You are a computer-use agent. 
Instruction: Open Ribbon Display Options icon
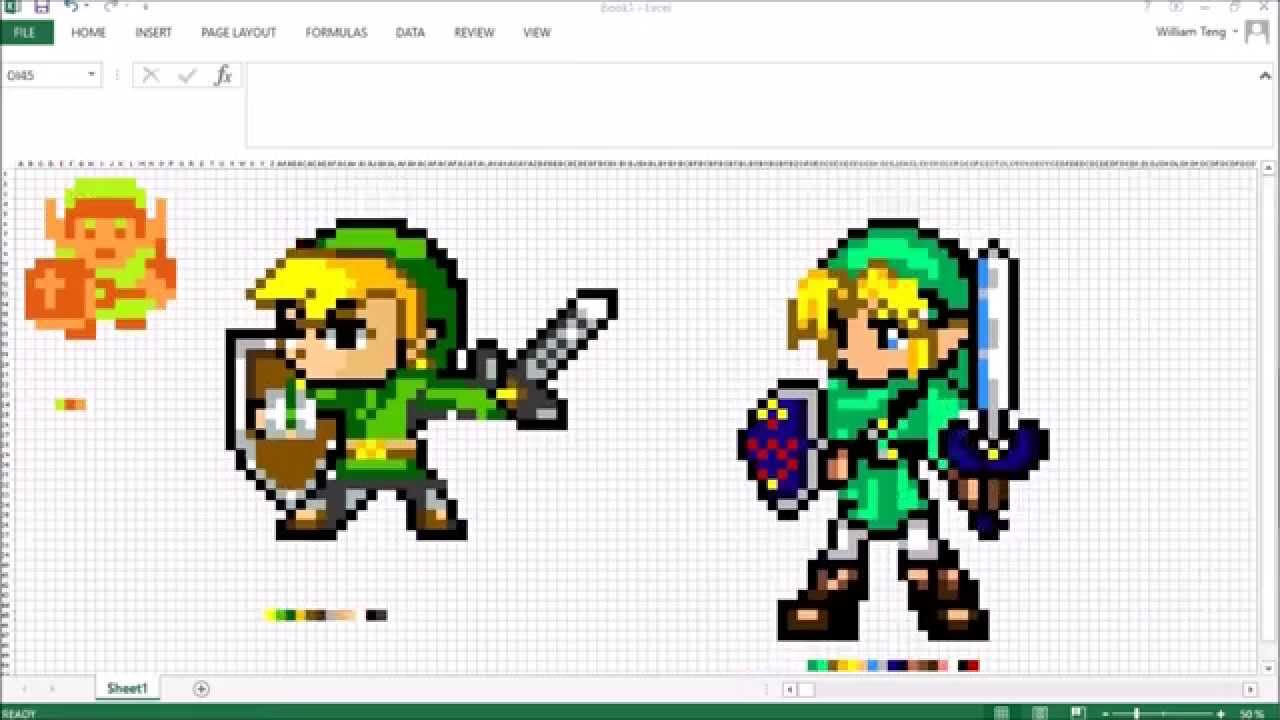1178,6
